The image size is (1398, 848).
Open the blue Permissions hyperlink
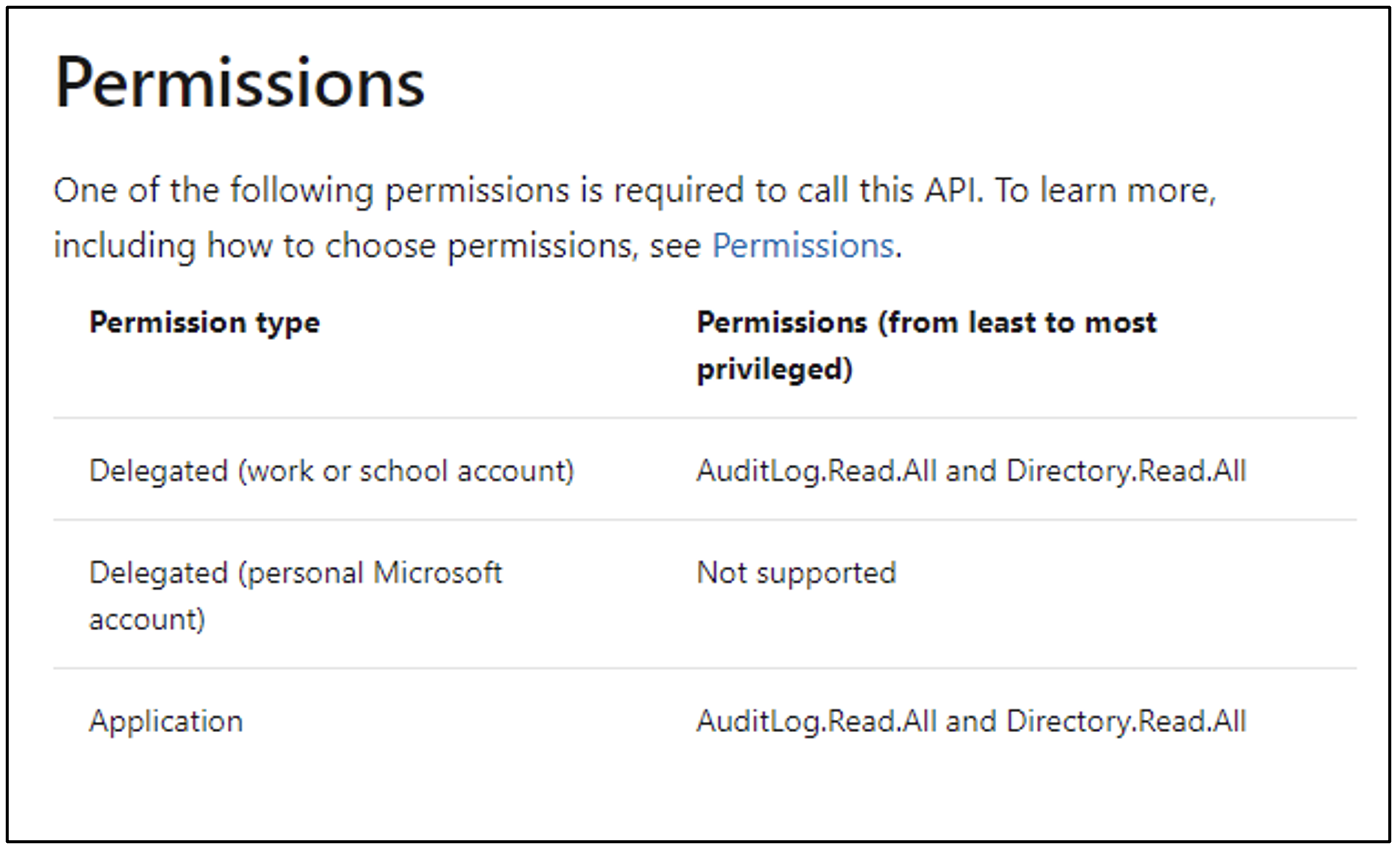coord(802,245)
